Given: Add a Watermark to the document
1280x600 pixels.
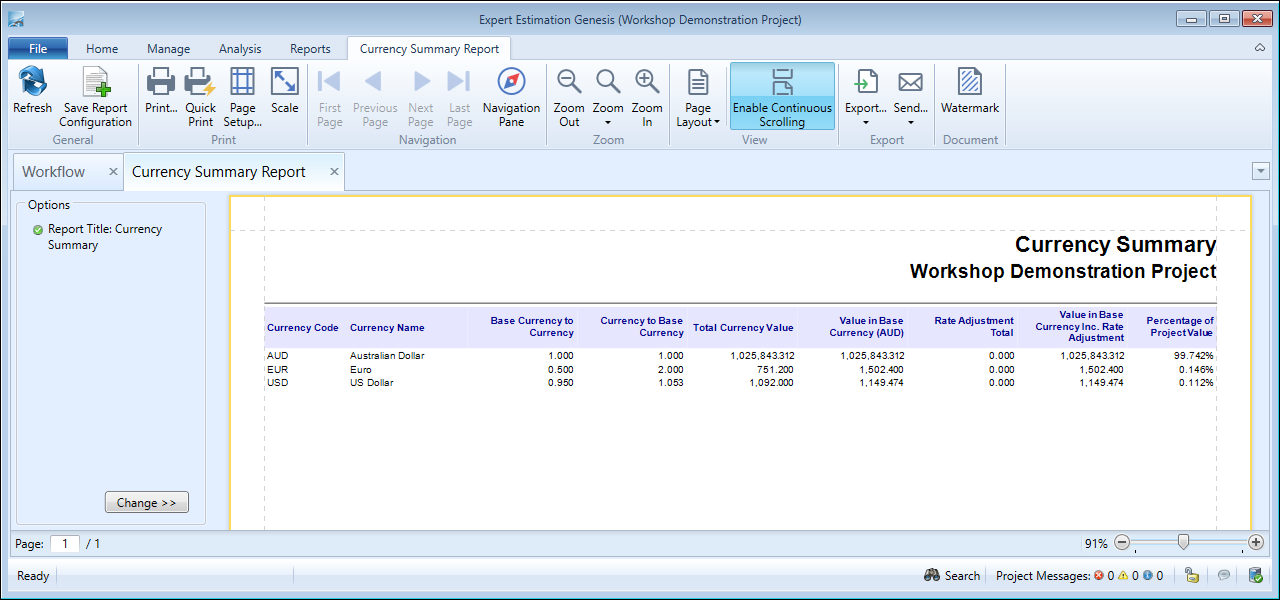Looking at the screenshot, I should point(969,92).
